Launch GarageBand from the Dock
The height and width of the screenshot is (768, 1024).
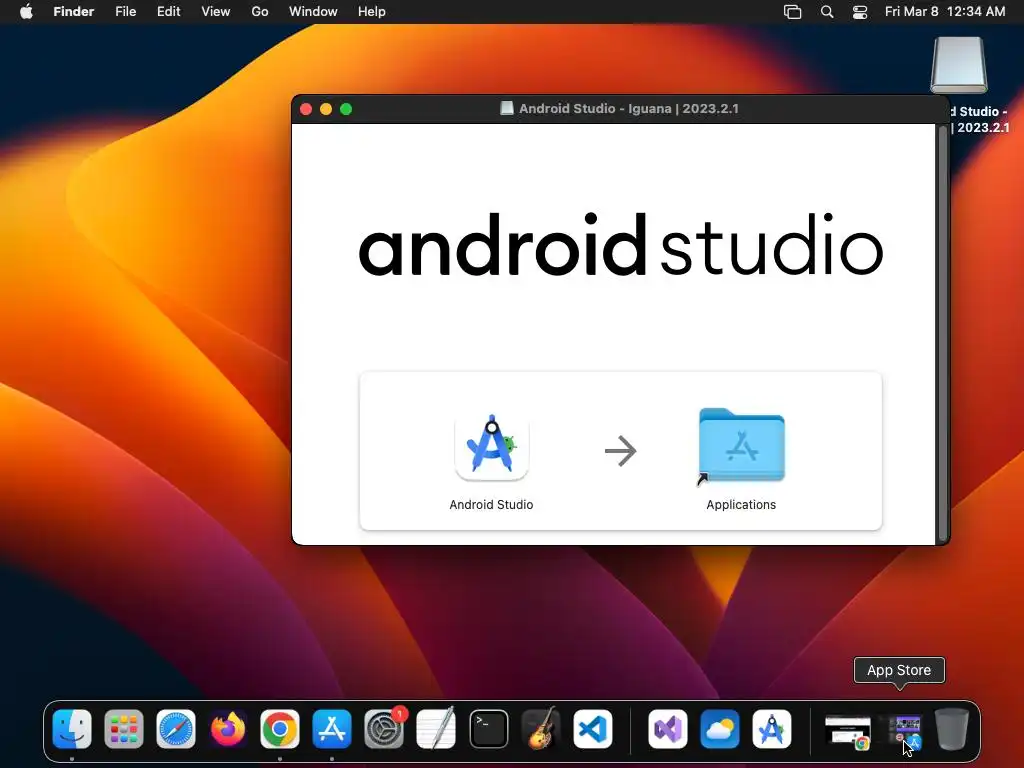pos(541,728)
